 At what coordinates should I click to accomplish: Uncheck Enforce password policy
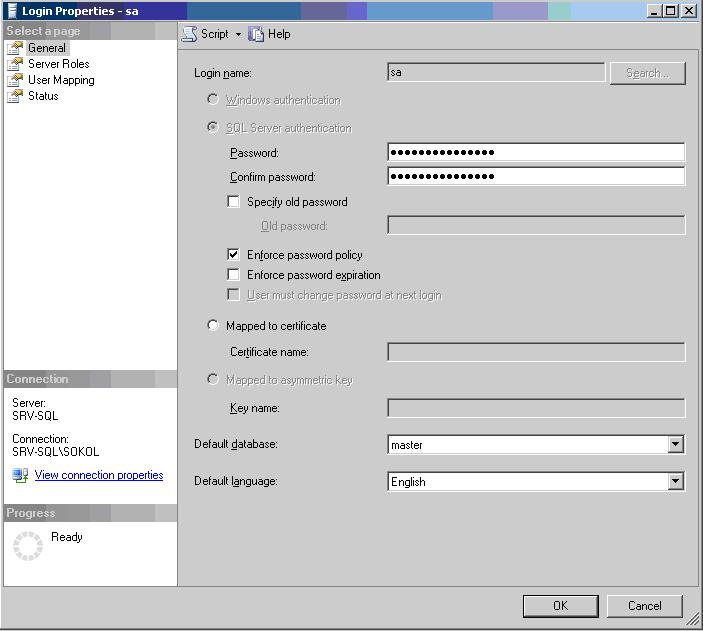point(233,254)
